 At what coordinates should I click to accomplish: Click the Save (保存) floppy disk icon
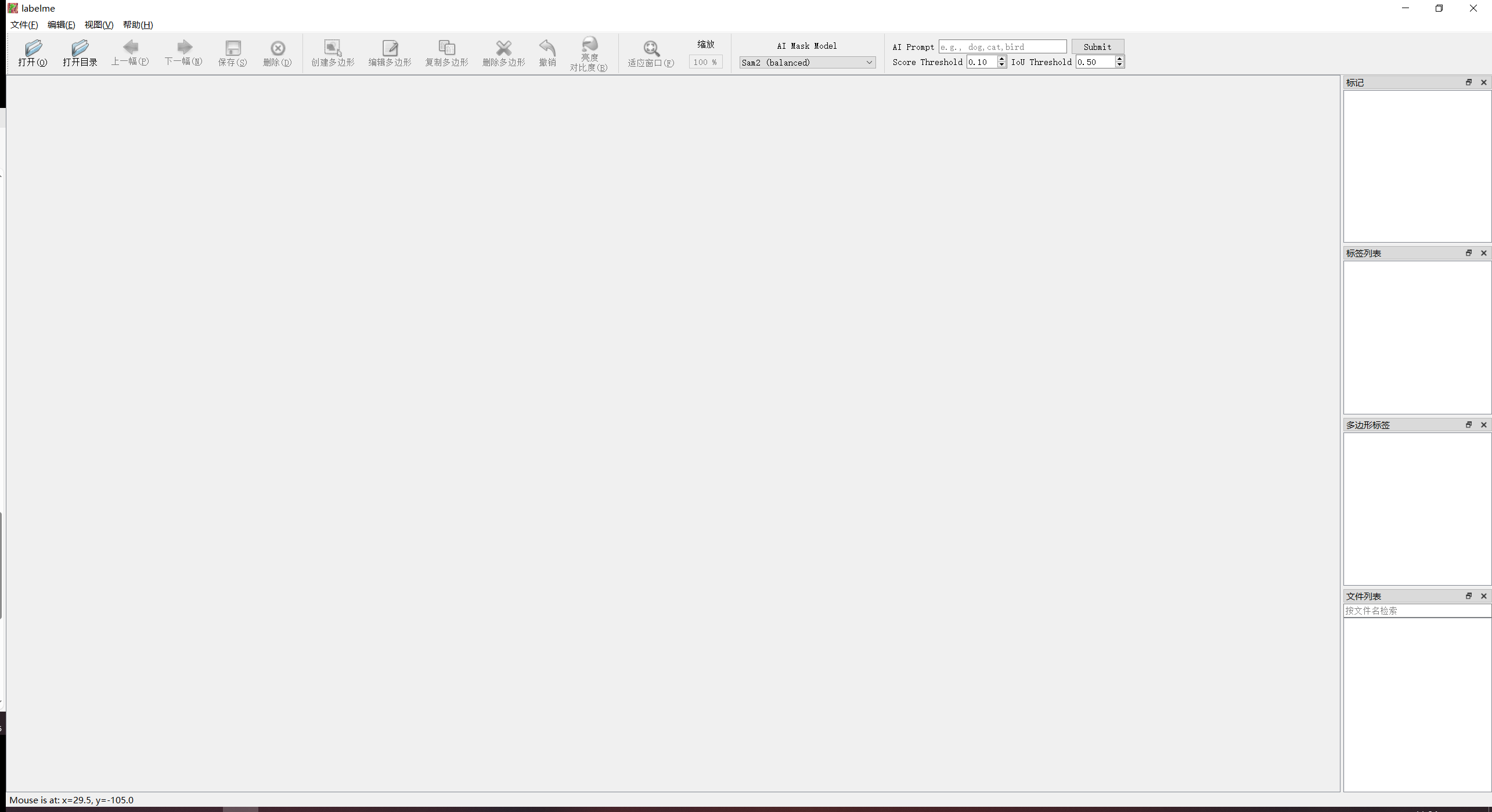[233, 48]
